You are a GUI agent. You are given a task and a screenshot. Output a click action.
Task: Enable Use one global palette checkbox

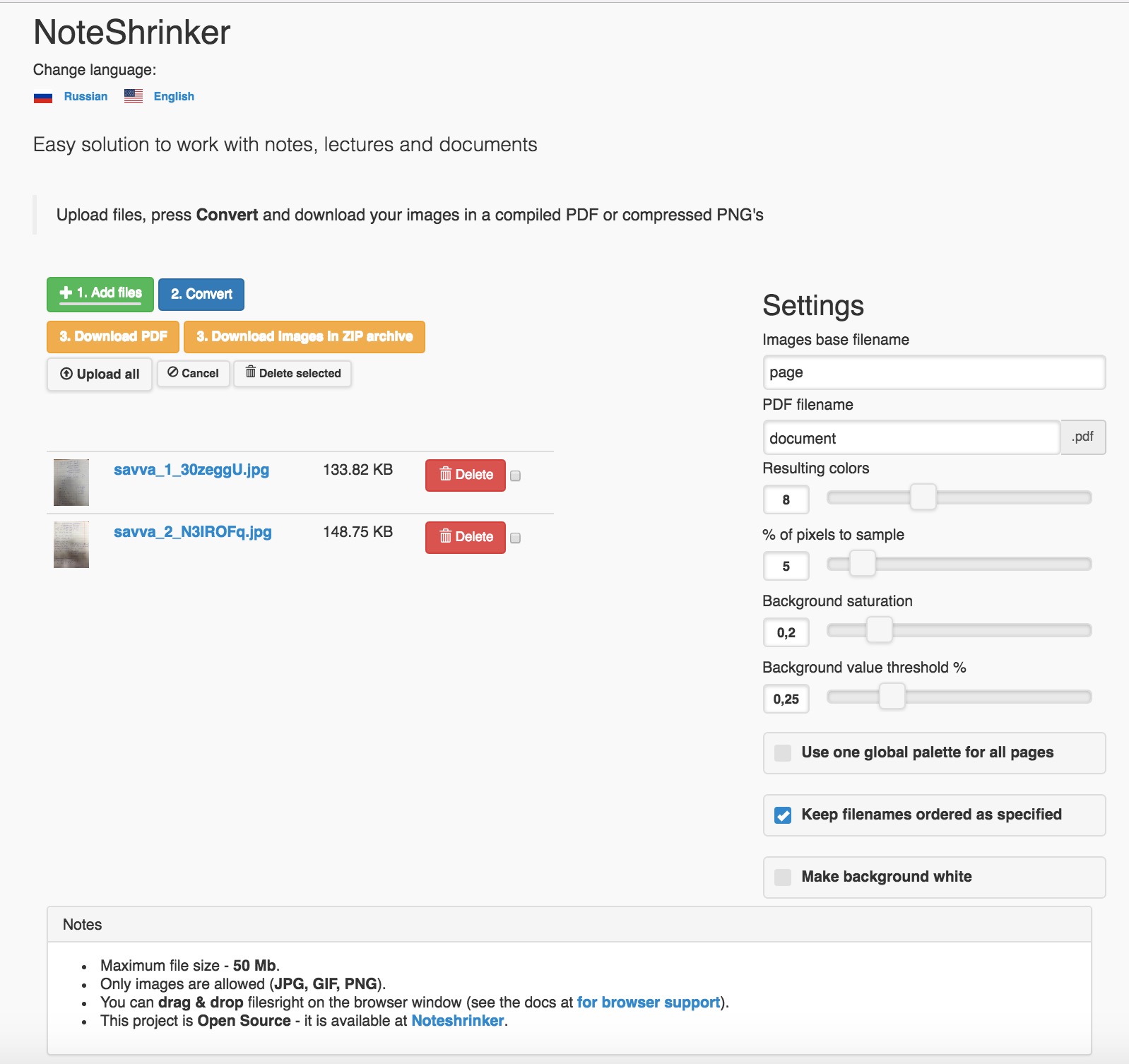pyautogui.click(x=783, y=753)
